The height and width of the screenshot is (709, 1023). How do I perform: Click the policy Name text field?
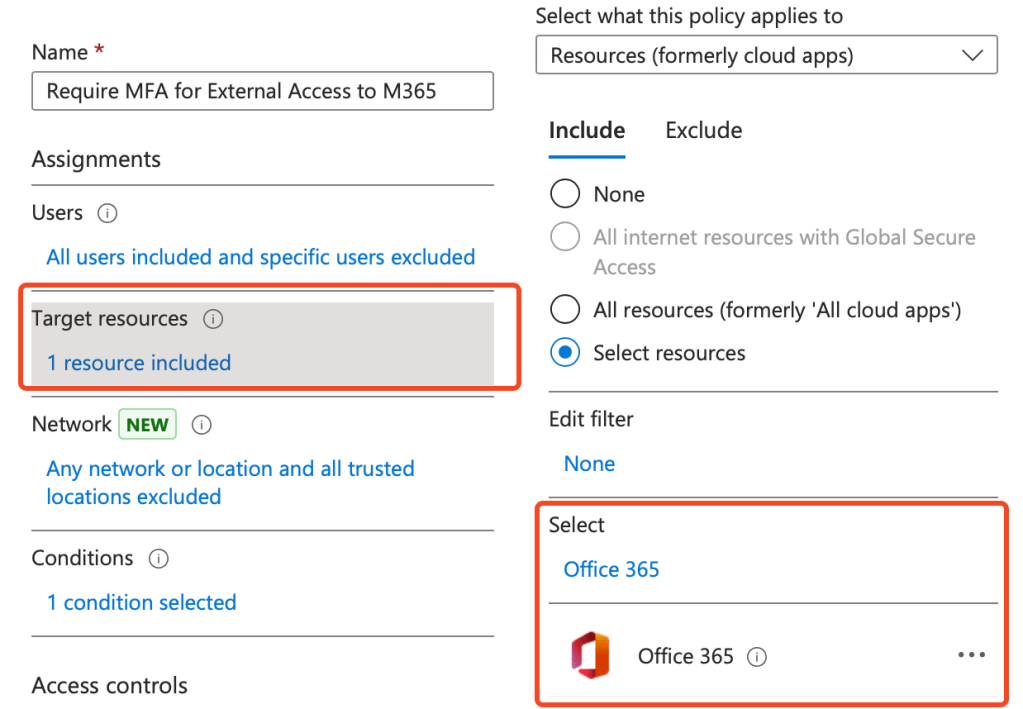262,91
